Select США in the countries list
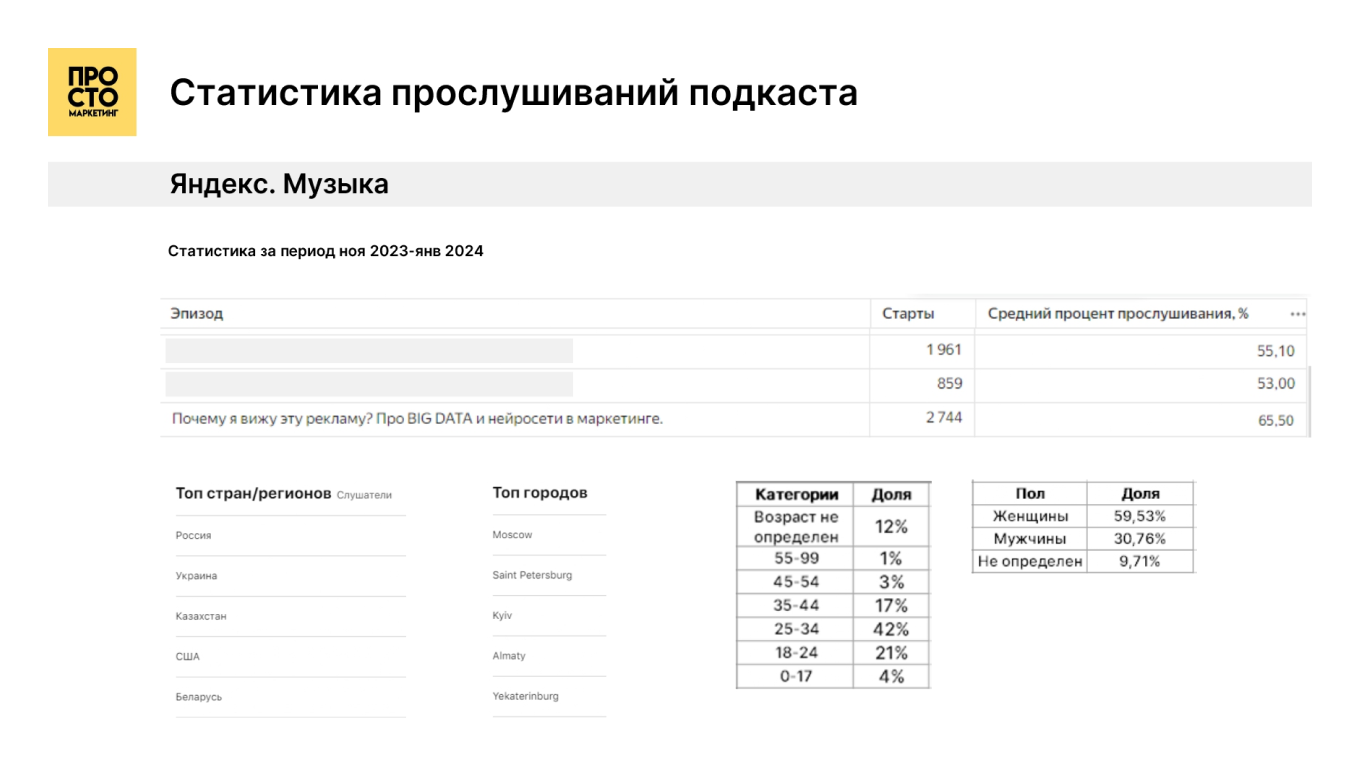This screenshot has width=1360, height=766. tap(187, 657)
